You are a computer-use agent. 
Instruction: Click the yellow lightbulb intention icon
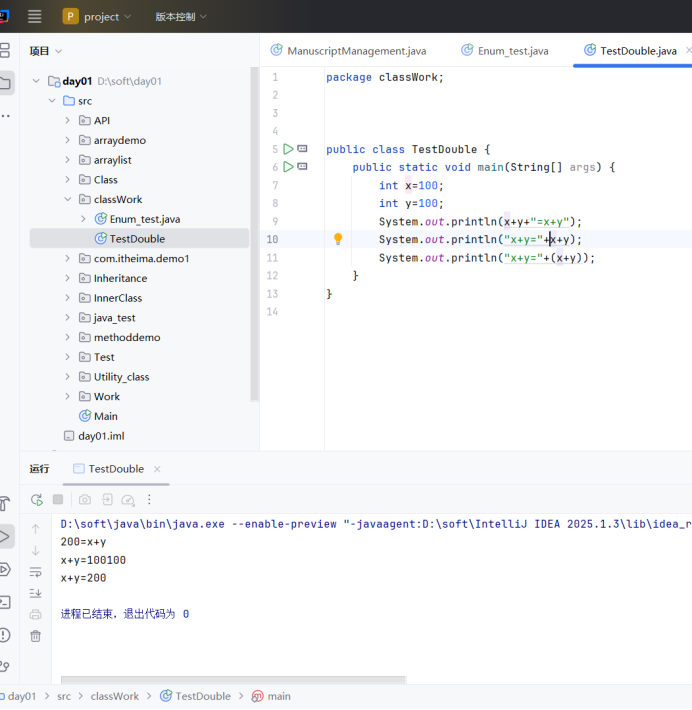(338, 239)
